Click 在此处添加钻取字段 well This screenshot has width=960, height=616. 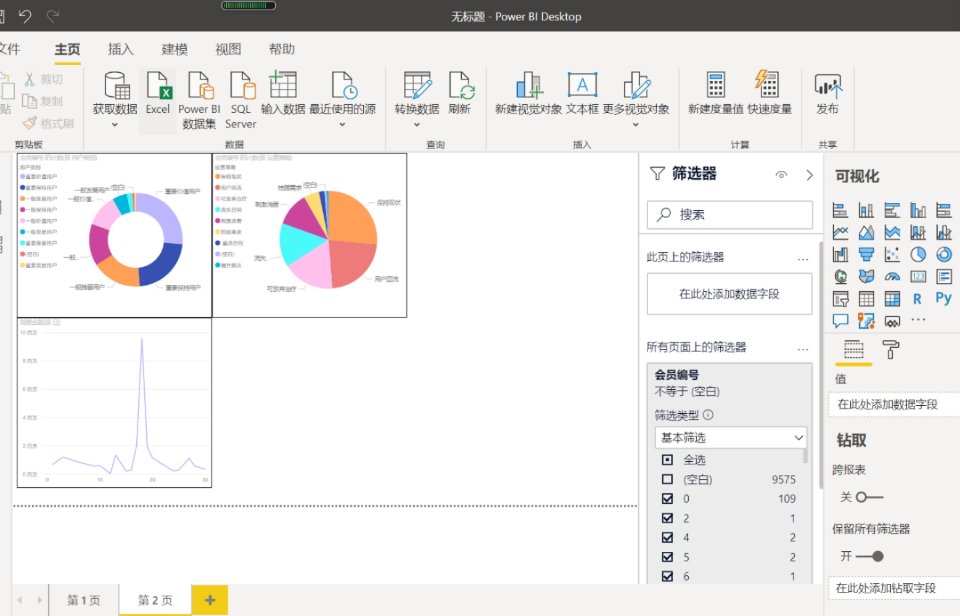click(893, 588)
